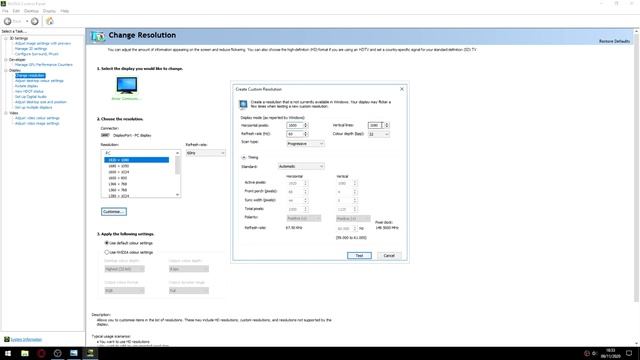Open Adjust desktop colour settings
Image resolution: width=640 pixels, height=360 pixels.
tap(39, 81)
